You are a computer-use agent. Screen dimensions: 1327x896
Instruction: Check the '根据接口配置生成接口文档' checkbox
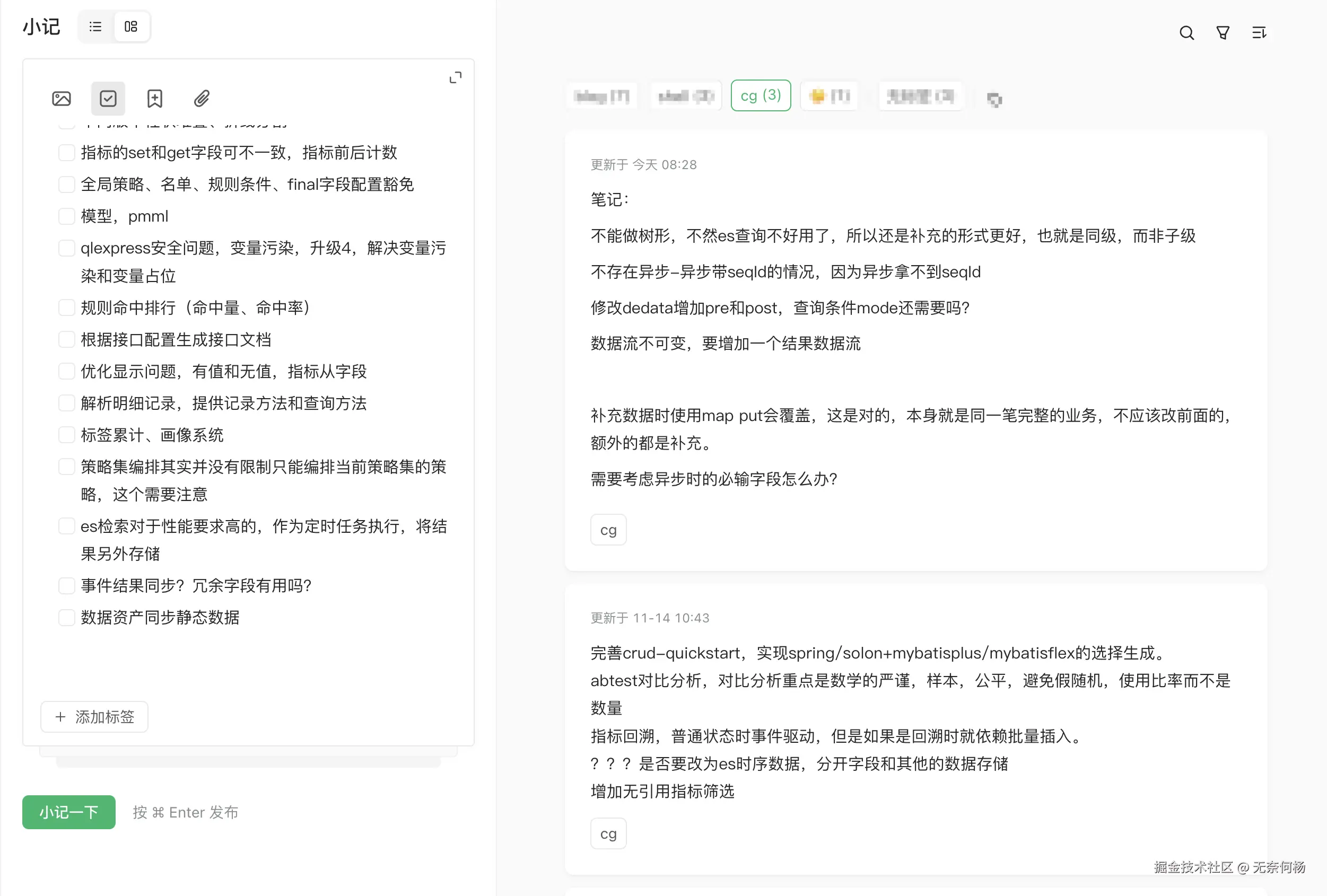tap(67, 339)
